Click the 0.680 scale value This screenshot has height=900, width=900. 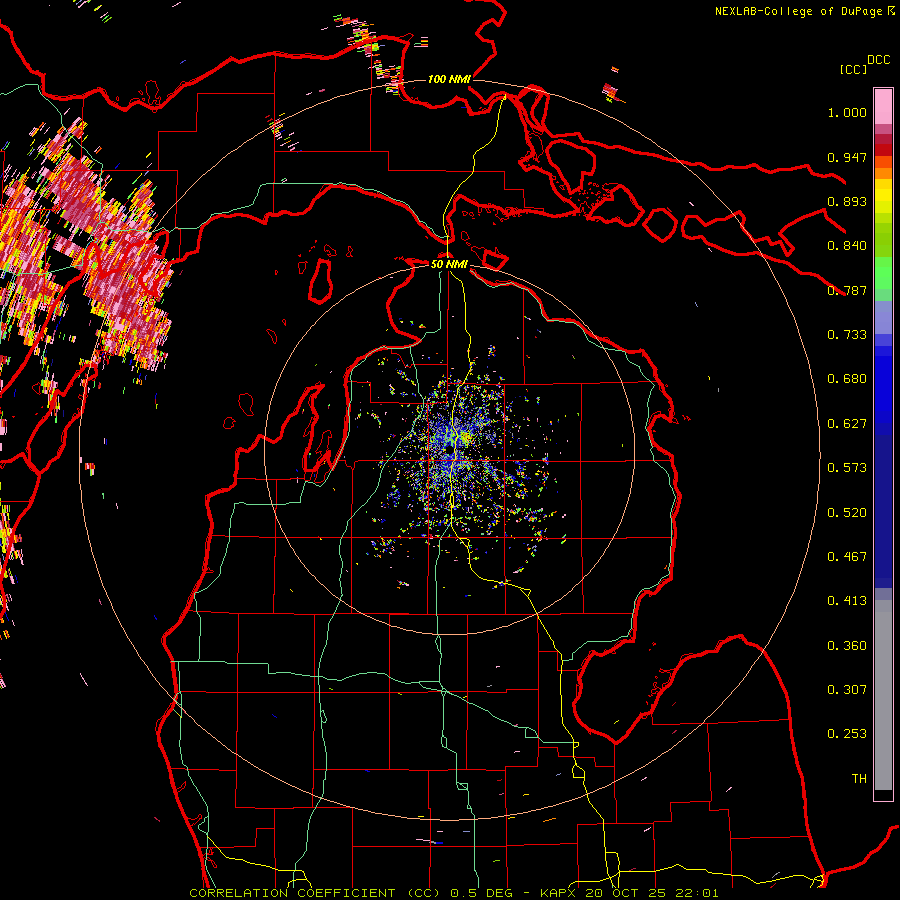[x=847, y=379]
